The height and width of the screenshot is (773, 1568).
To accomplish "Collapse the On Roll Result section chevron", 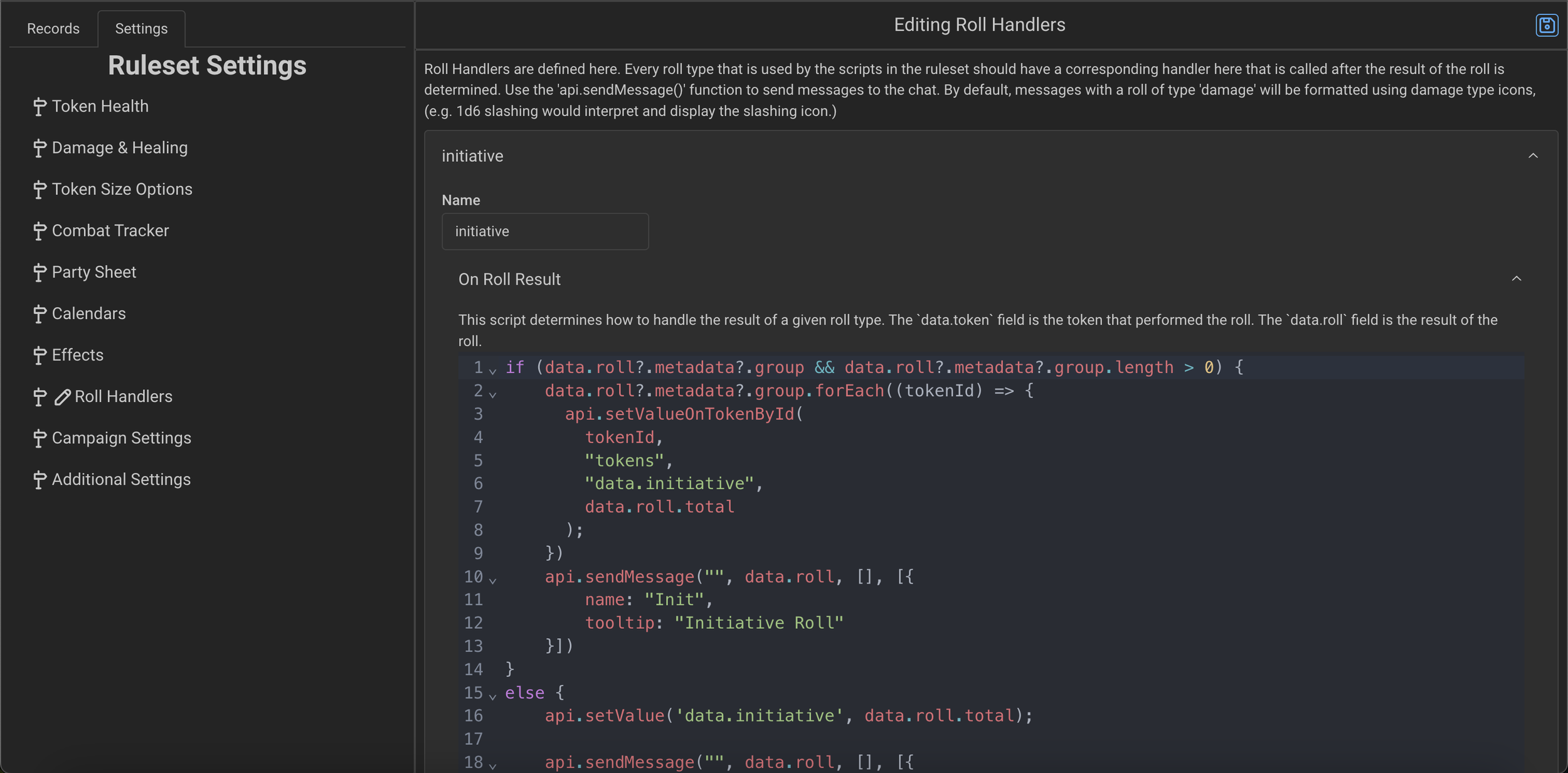I will [x=1516, y=278].
